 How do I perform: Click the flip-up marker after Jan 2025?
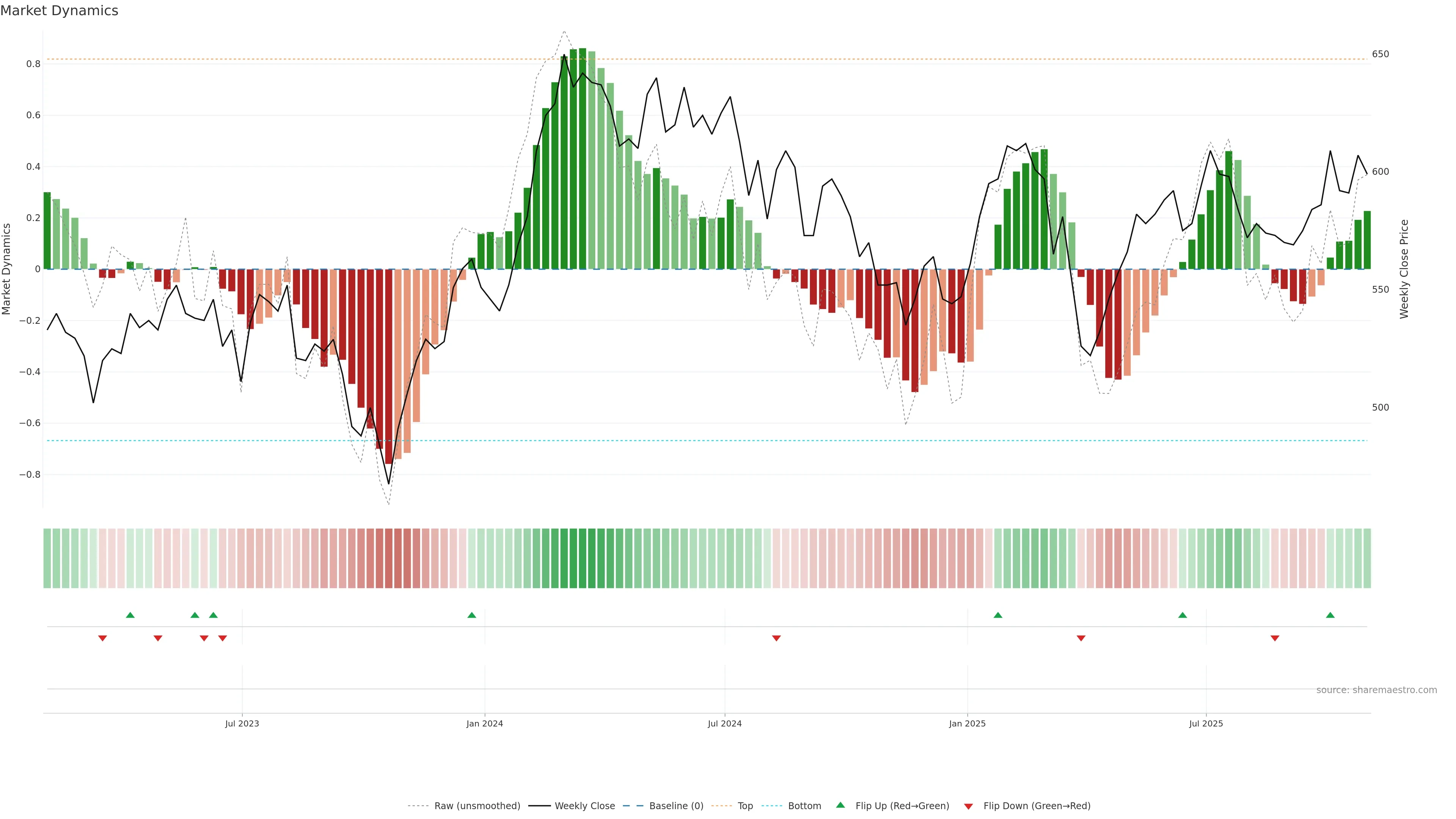pyautogui.click(x=998, y=615)
